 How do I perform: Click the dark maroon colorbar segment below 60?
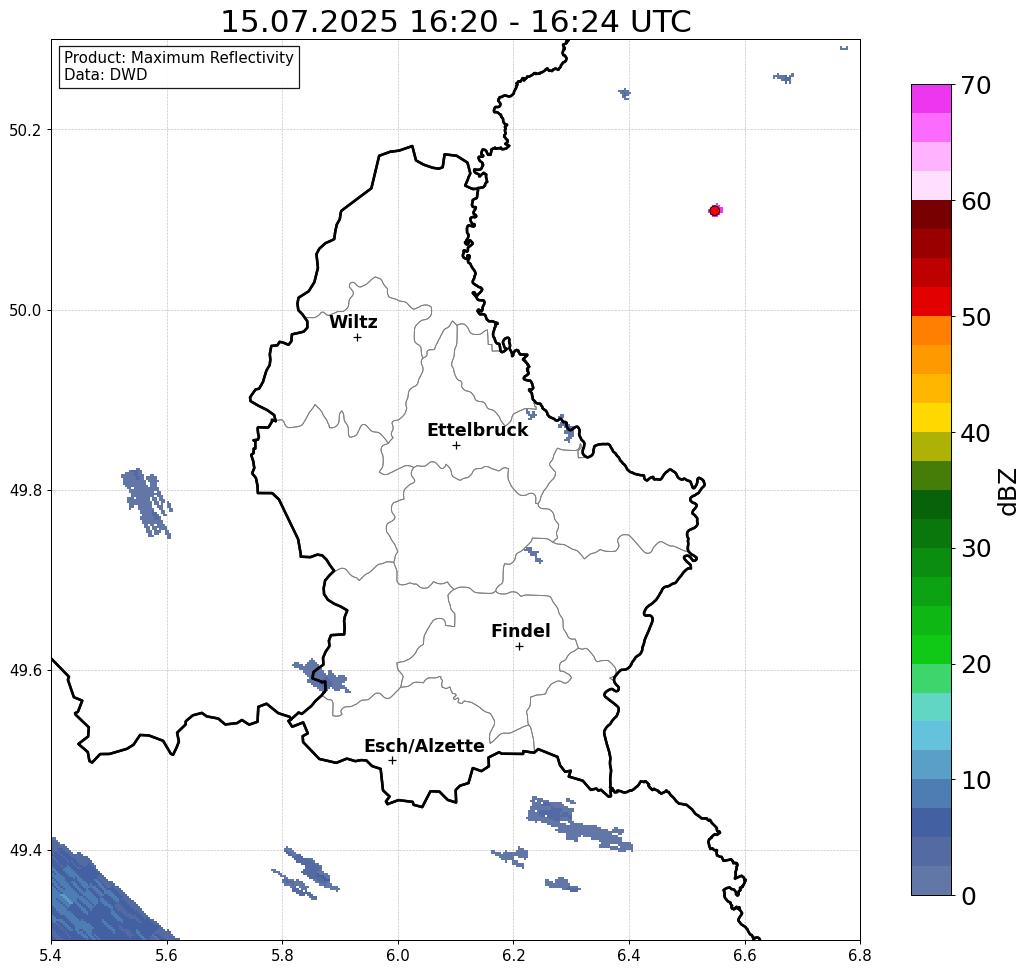pyautogui.click(x=931, y=215)
